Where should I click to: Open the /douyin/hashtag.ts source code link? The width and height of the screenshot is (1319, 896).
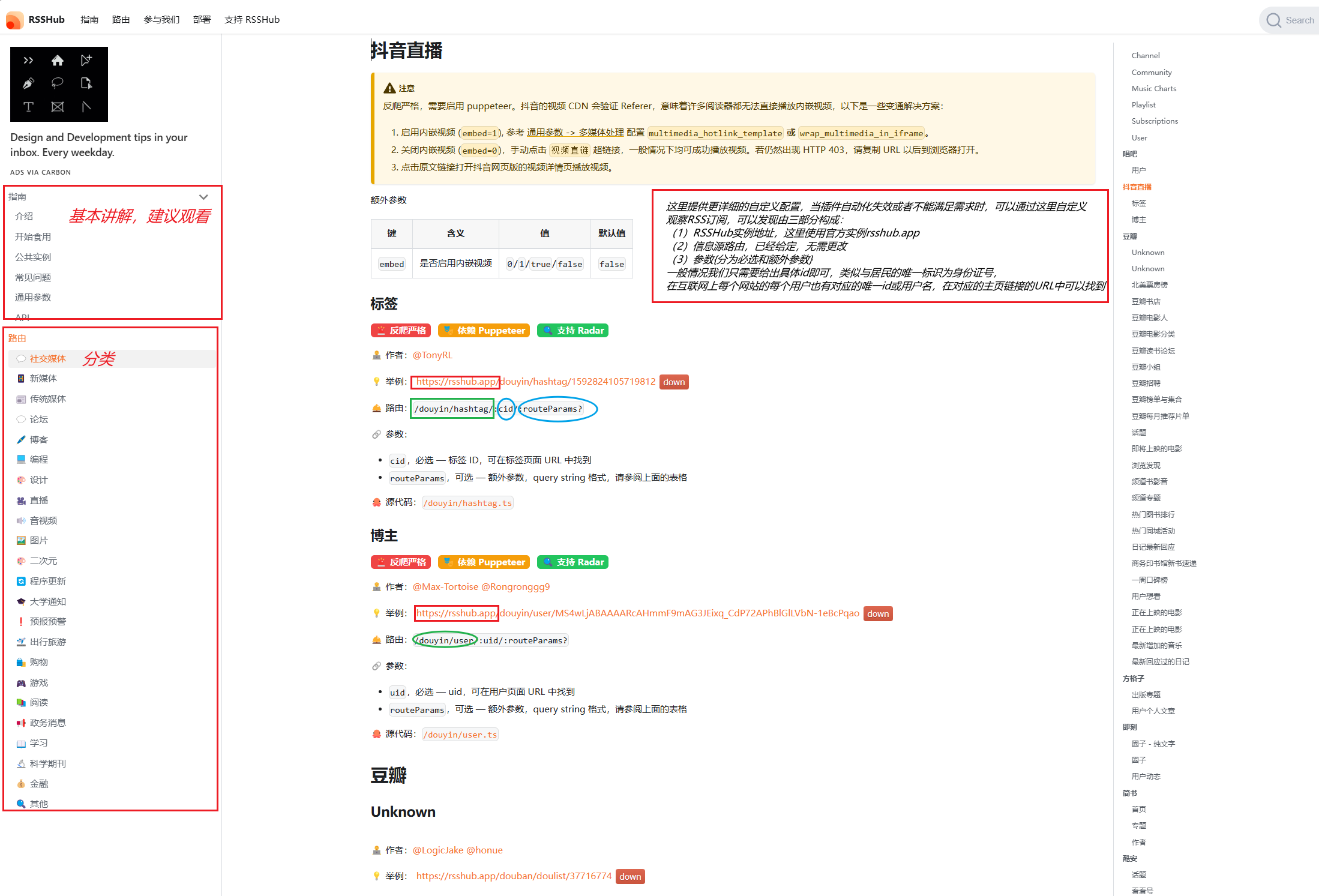[x=467, y=503]
